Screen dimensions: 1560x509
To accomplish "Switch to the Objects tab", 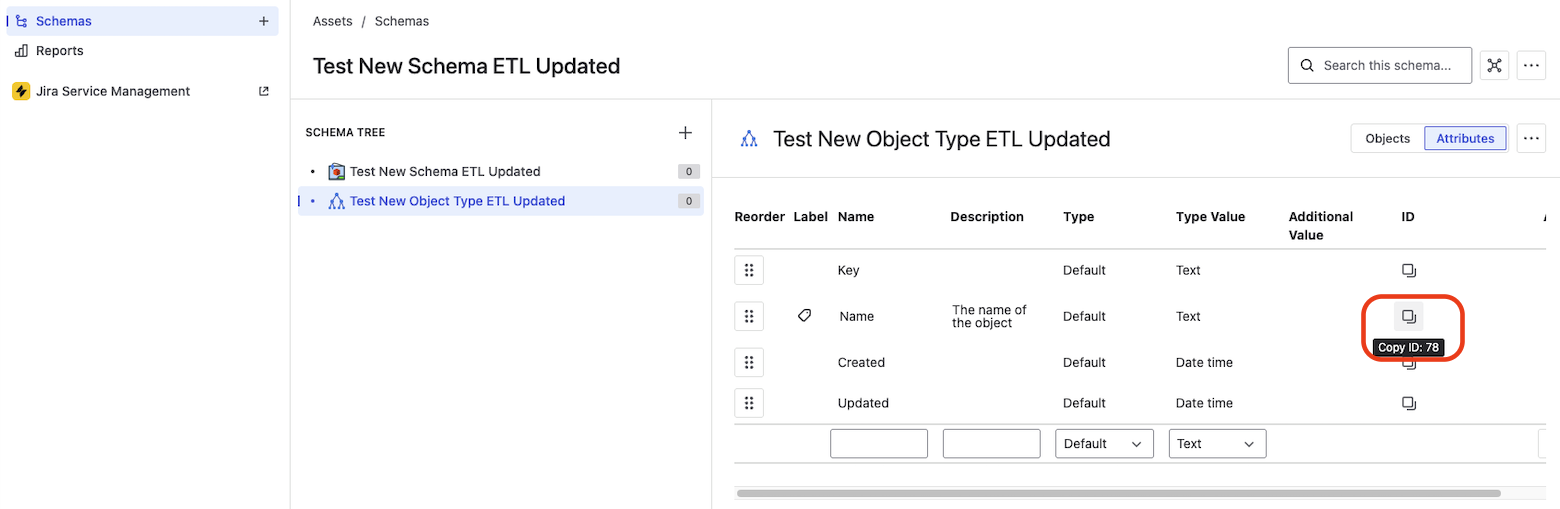I will point(1387,139).
